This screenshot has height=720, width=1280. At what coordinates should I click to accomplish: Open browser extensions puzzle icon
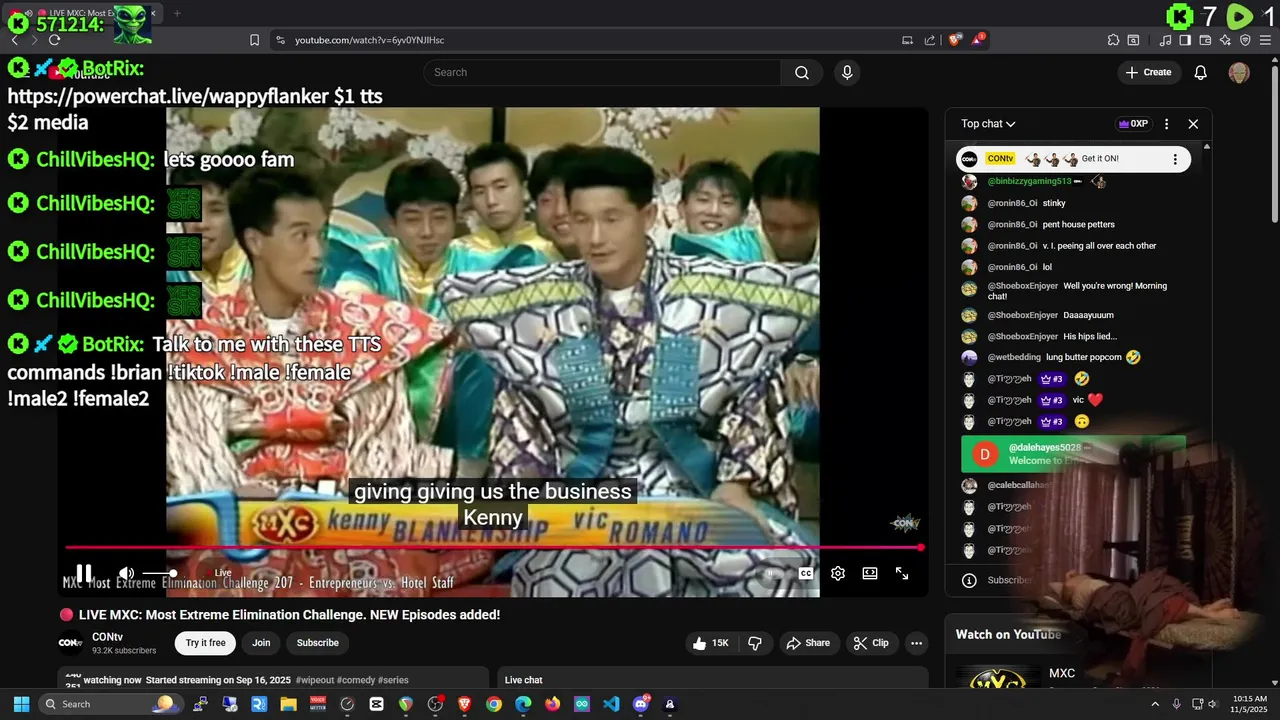[x=1113, y=40]
